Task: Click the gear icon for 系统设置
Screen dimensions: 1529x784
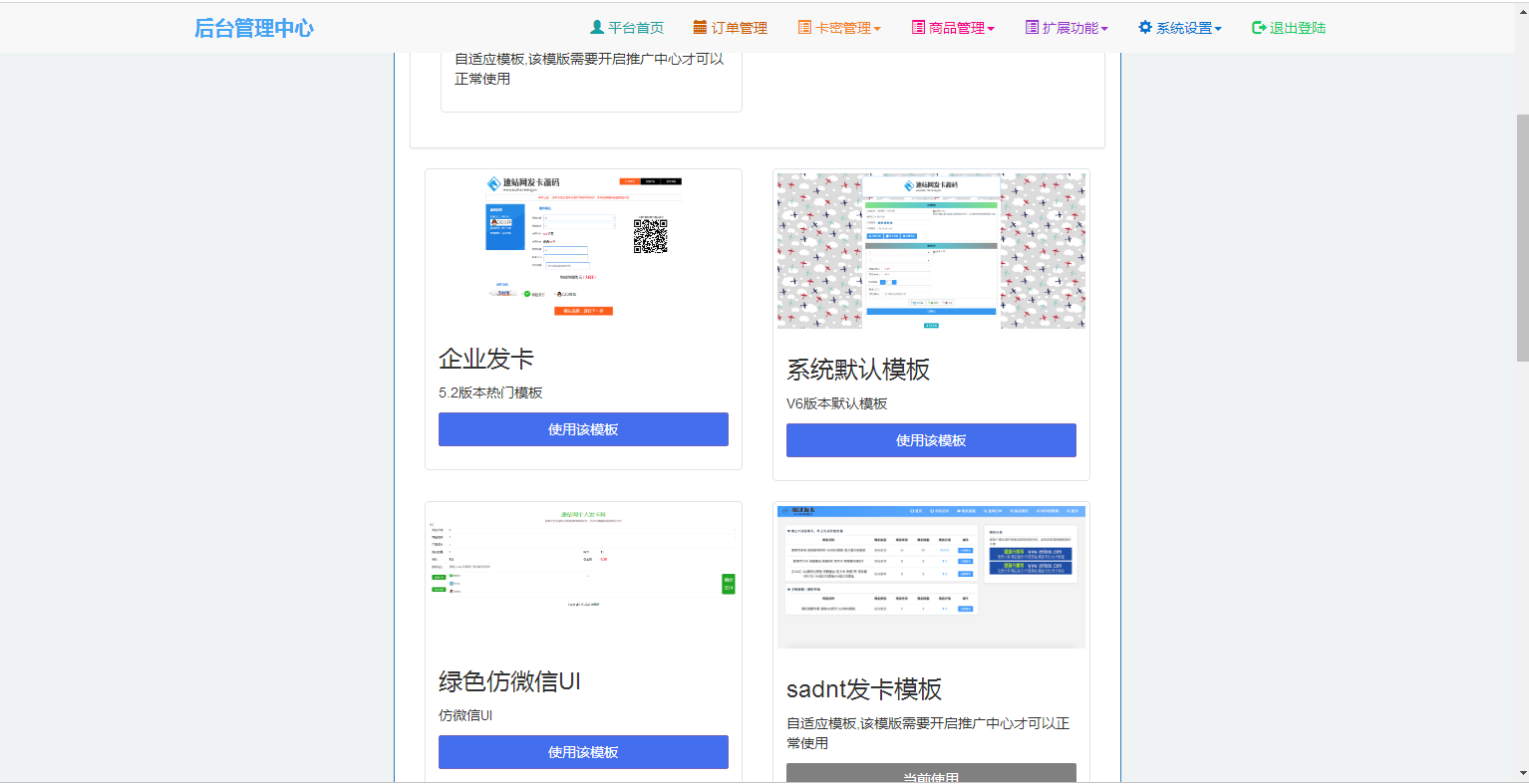Action: pos(1143,27)
